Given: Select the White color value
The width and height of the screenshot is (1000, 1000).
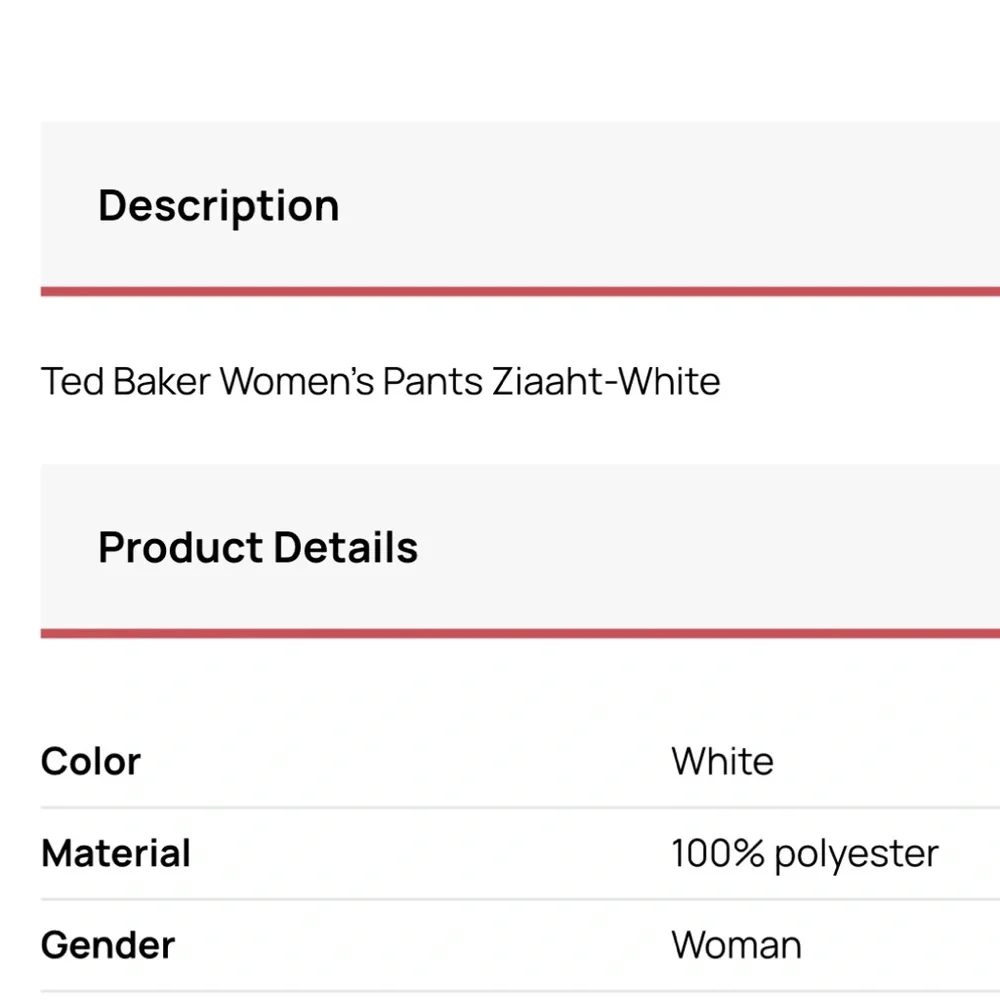Looking at the screenshot, I should [x=723, y=761].
